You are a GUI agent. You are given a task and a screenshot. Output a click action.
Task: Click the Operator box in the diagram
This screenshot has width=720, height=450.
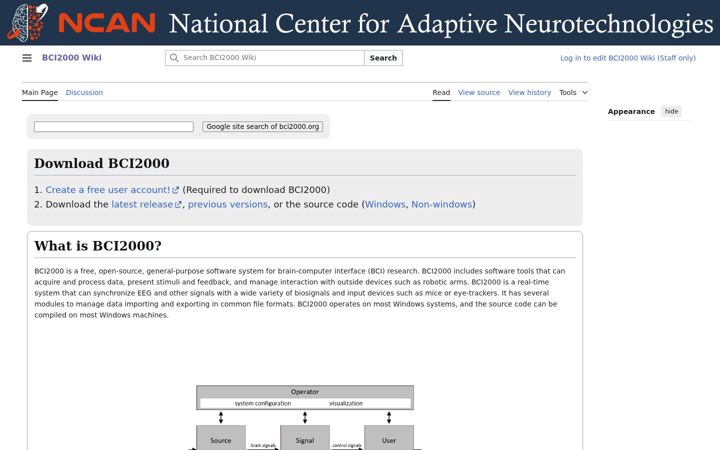point(305,398)
